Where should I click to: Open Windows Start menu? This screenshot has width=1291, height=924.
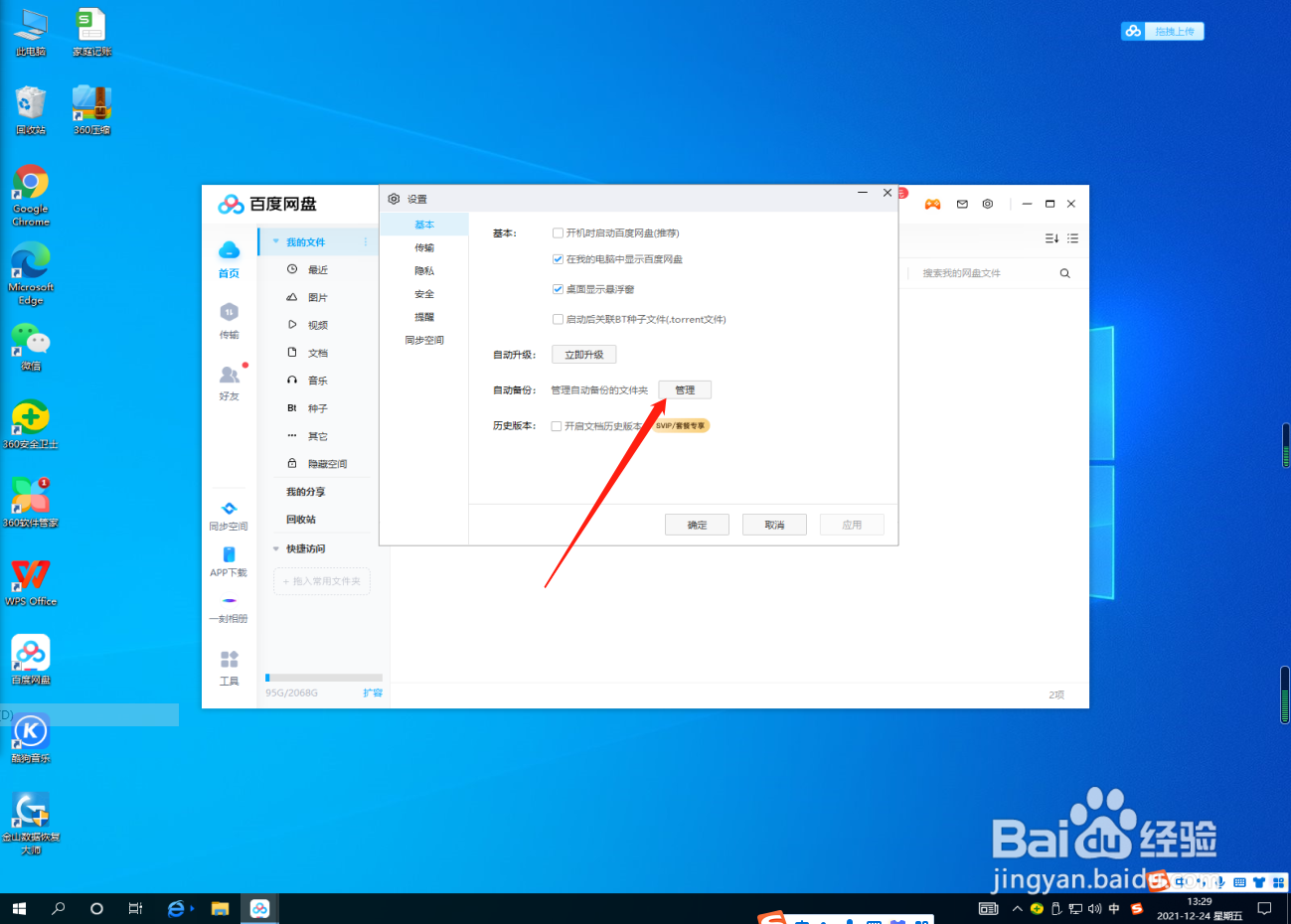19,908
